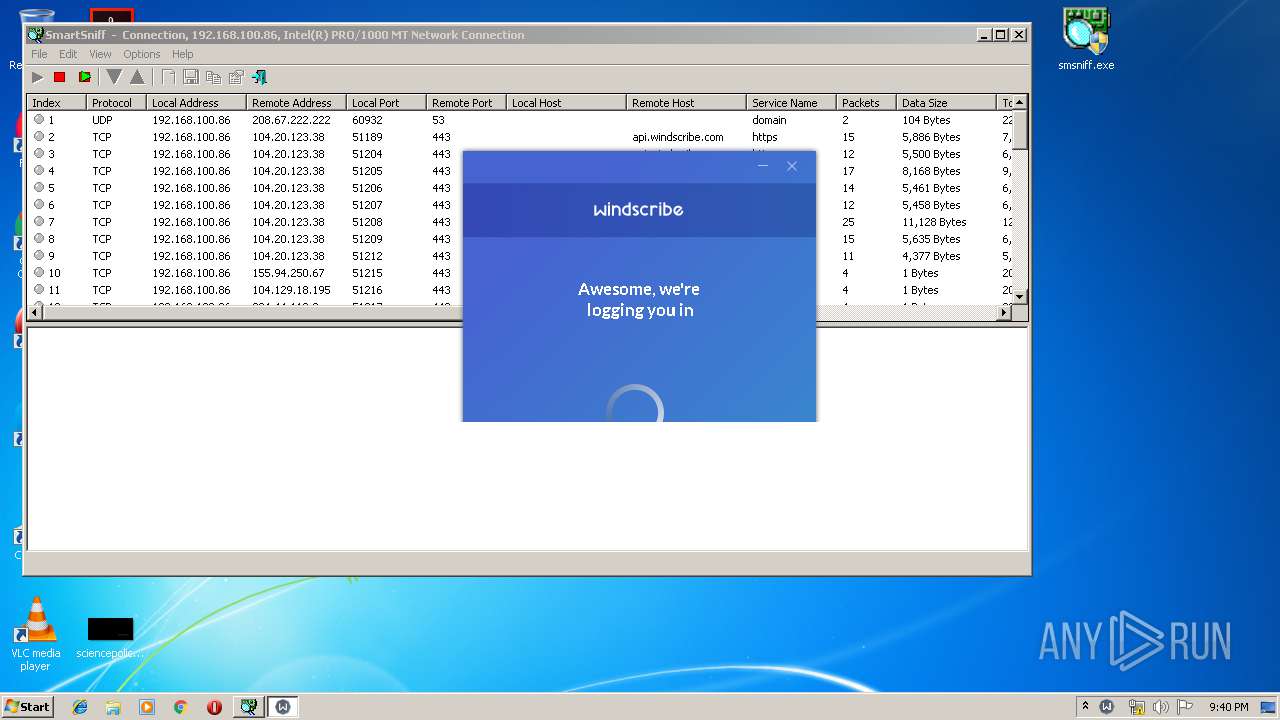
Task: Open smsniff.exe desktop icon
Action: coord(1086,40)
